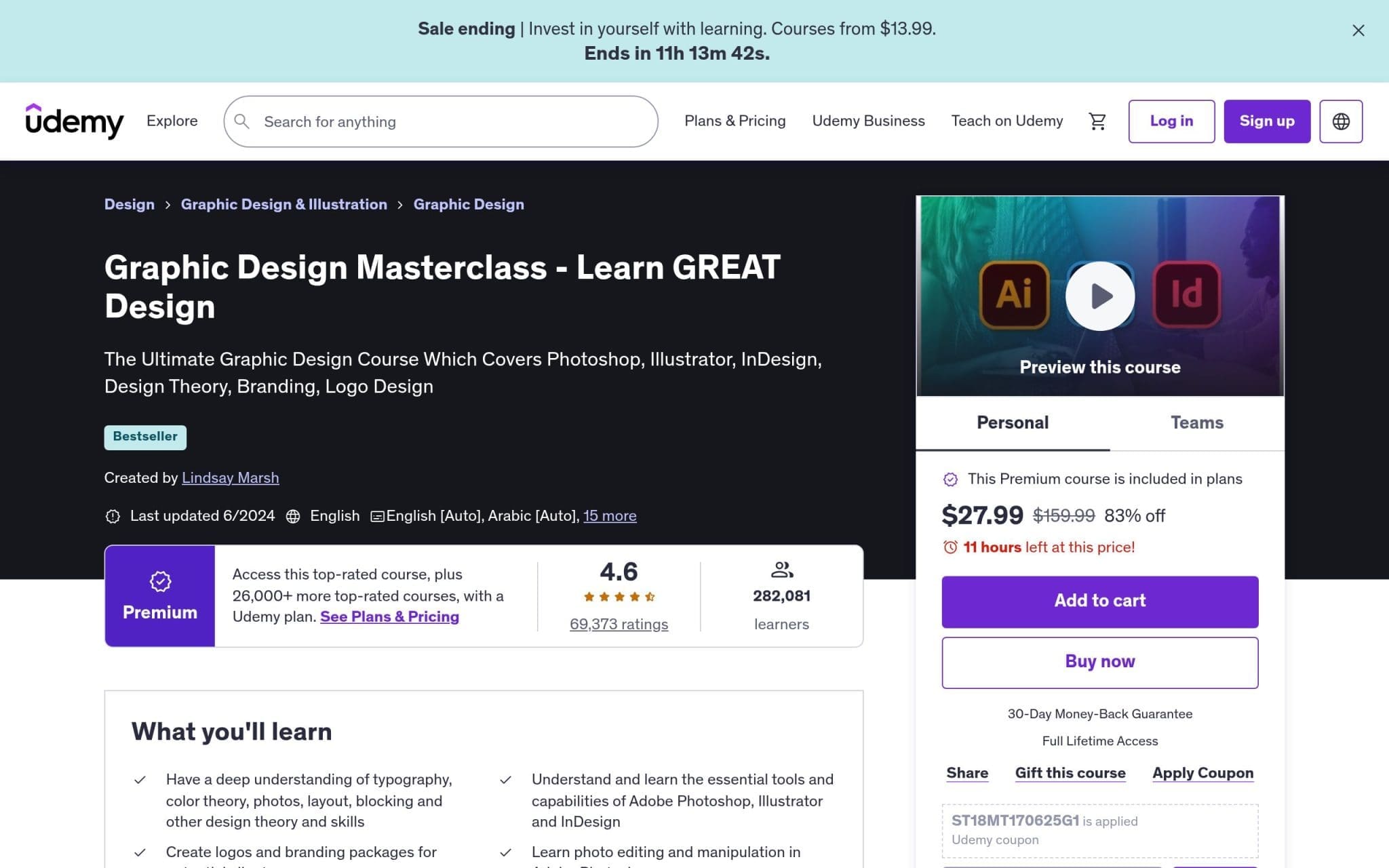The width and height of the screenshot is (1389, 868).
Task: Click the InDesign Id icon in preview
Action: pyautogui.click(x=1186, y=295)
